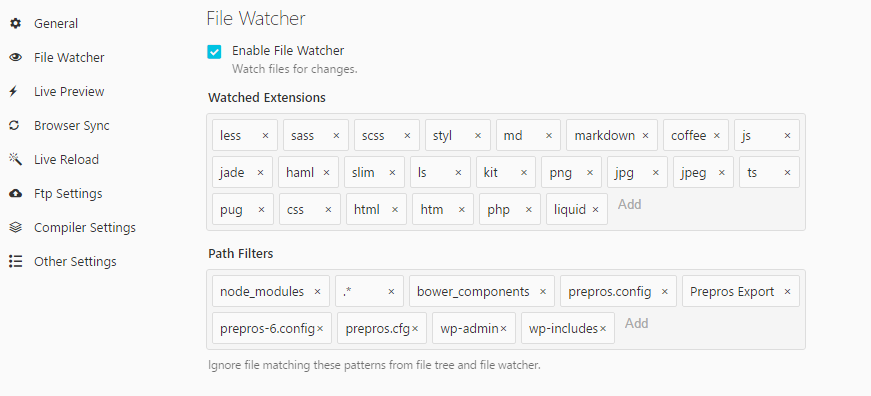Click Add field in Path Filters
Viewport: 871px width, 396px height.
pyautogui.click(x=637, y=323)
